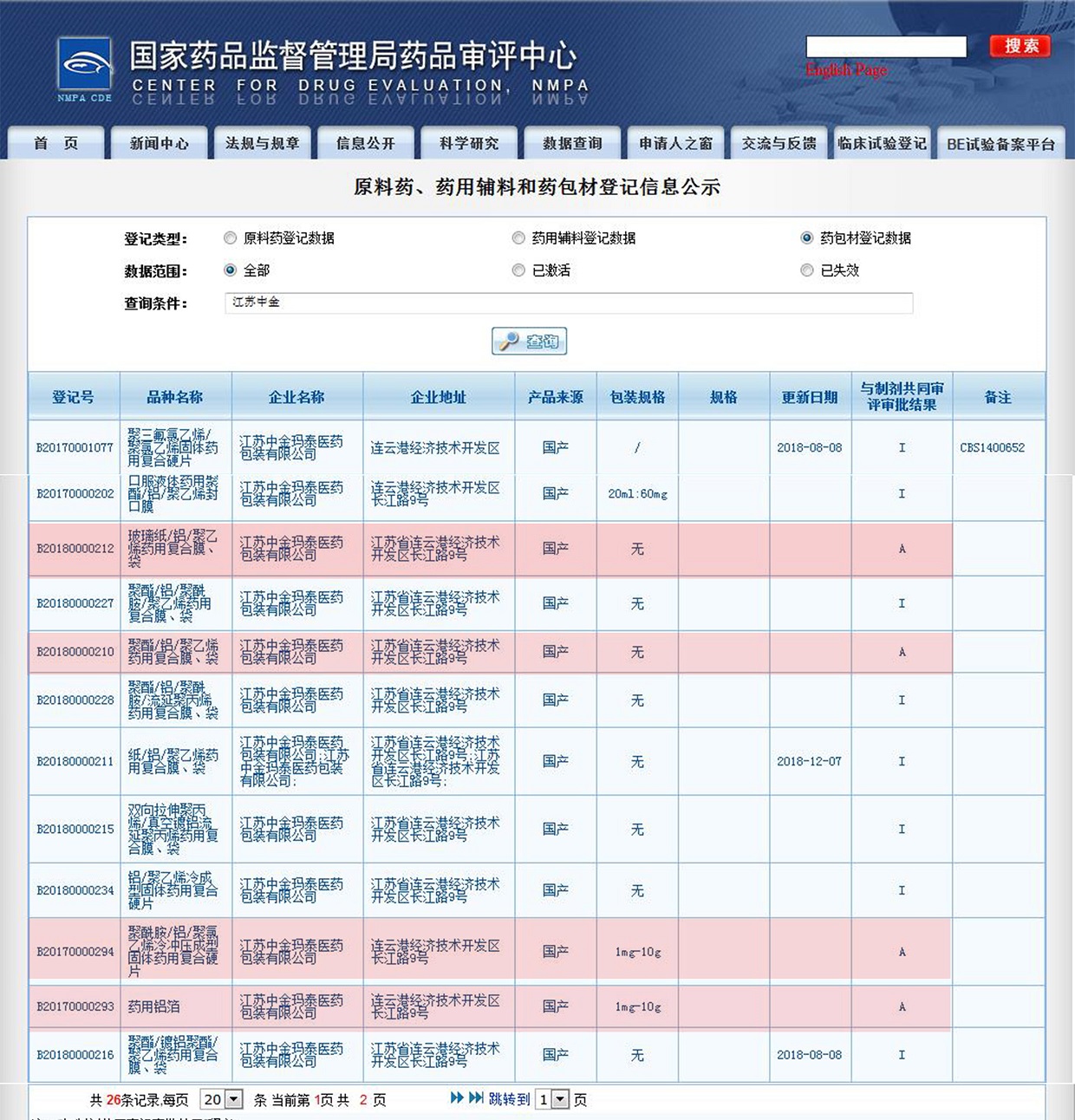
Task: Select 药用辅料登记数据 radio option
Action: [518, 238]
